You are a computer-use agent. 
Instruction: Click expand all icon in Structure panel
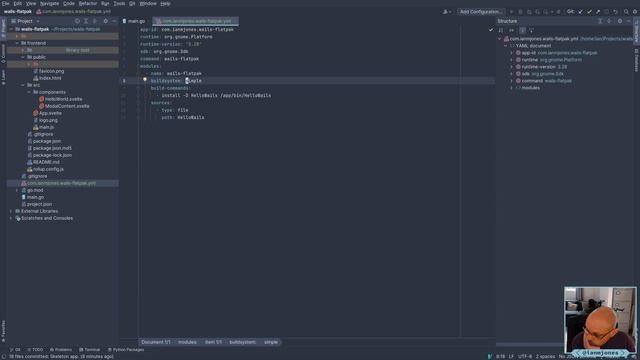[600, 21]
